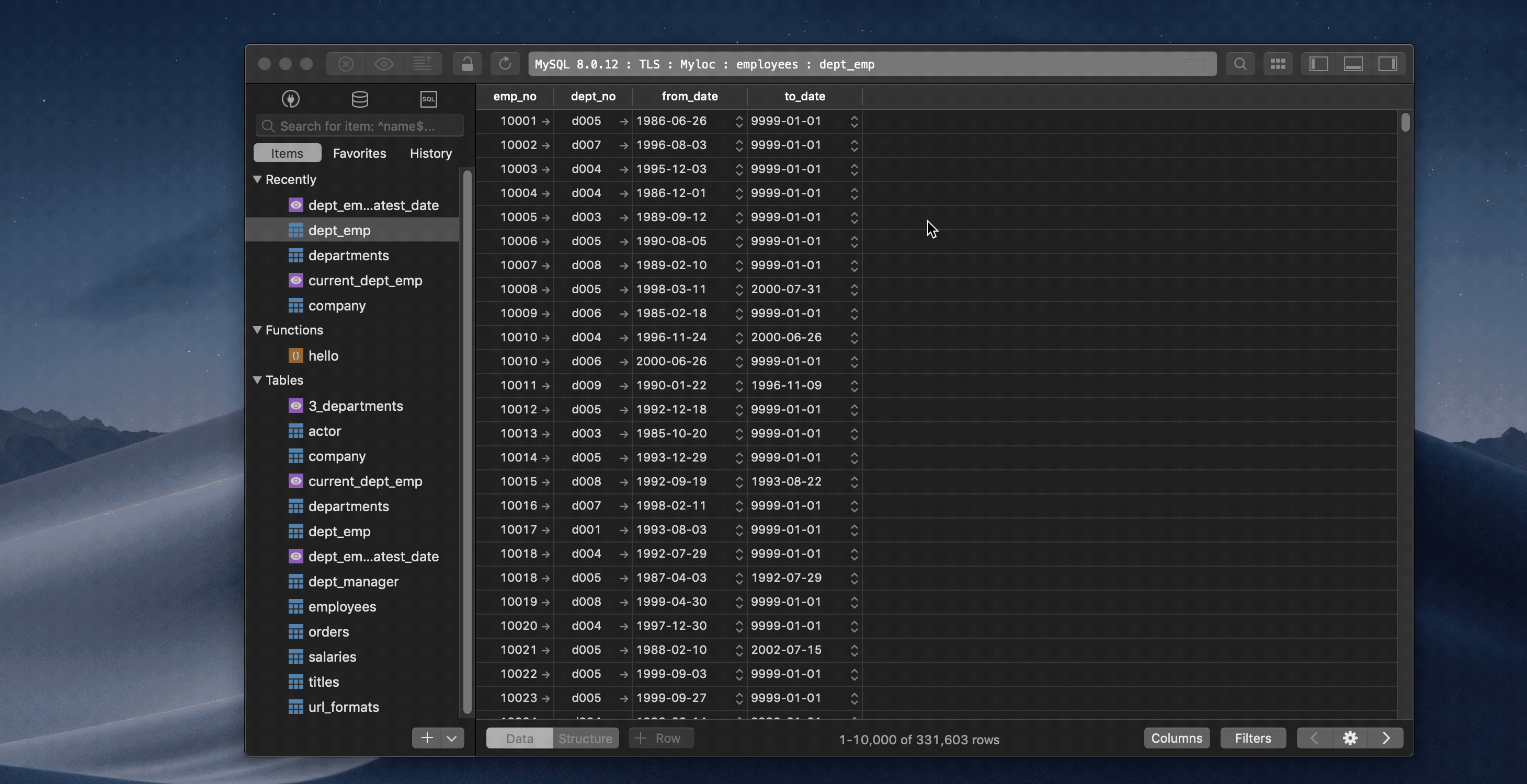This screenshot has width=1527, height=784.
Task: Open the toolbar search magnifier
Action: 1240,63
